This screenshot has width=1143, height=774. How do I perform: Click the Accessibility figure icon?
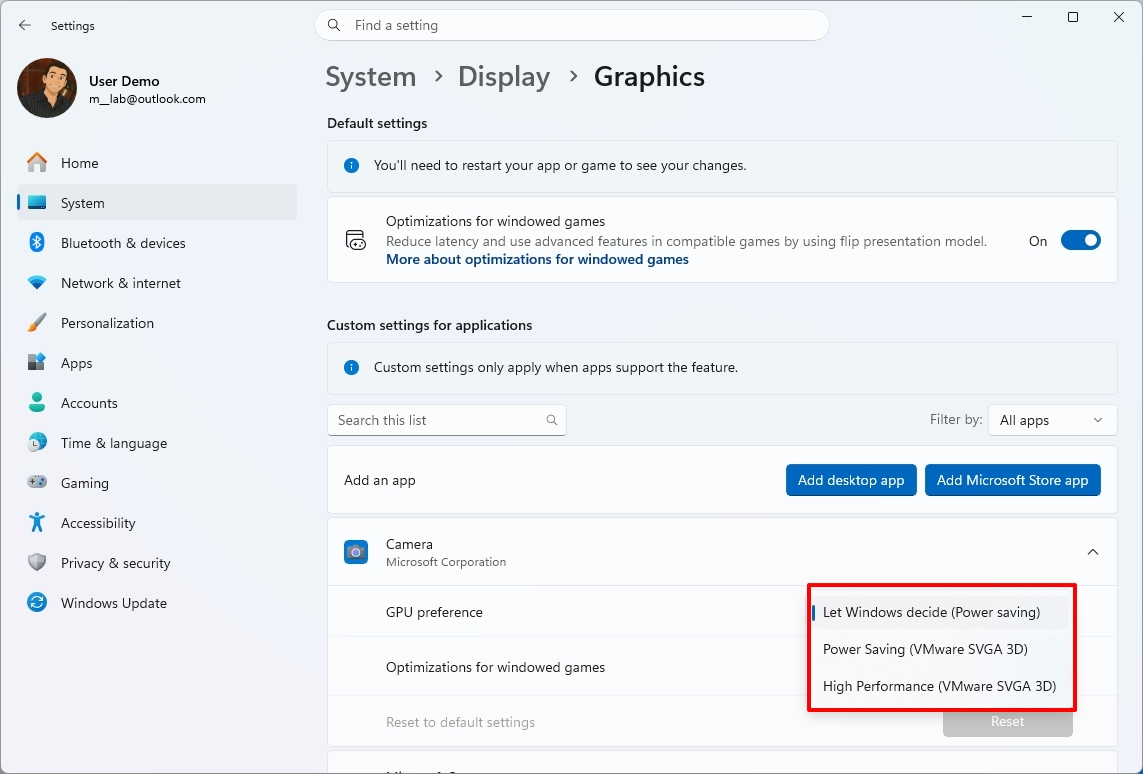point(36,522)
